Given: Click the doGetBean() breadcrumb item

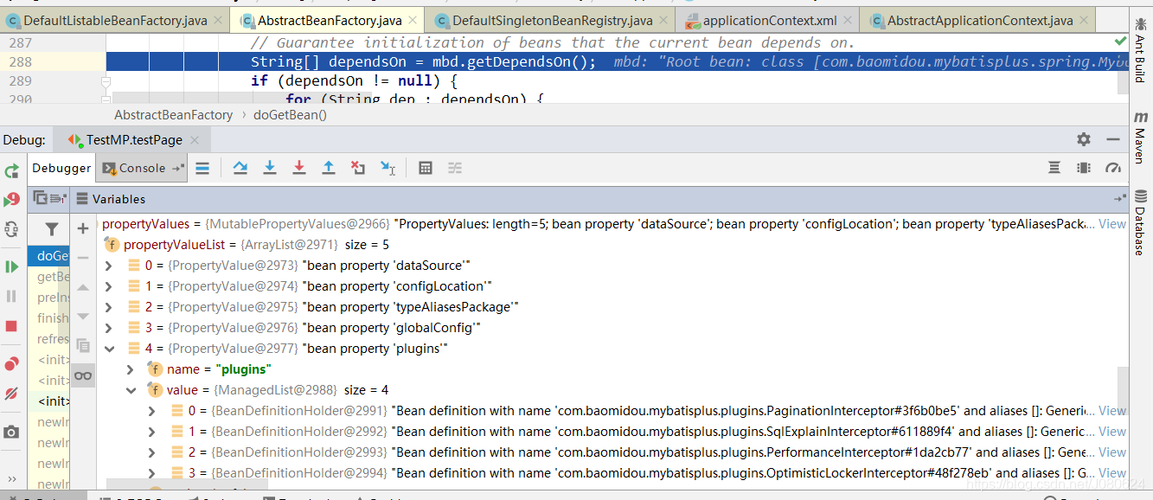Looking at the screenshot, I should pos(290,115).
